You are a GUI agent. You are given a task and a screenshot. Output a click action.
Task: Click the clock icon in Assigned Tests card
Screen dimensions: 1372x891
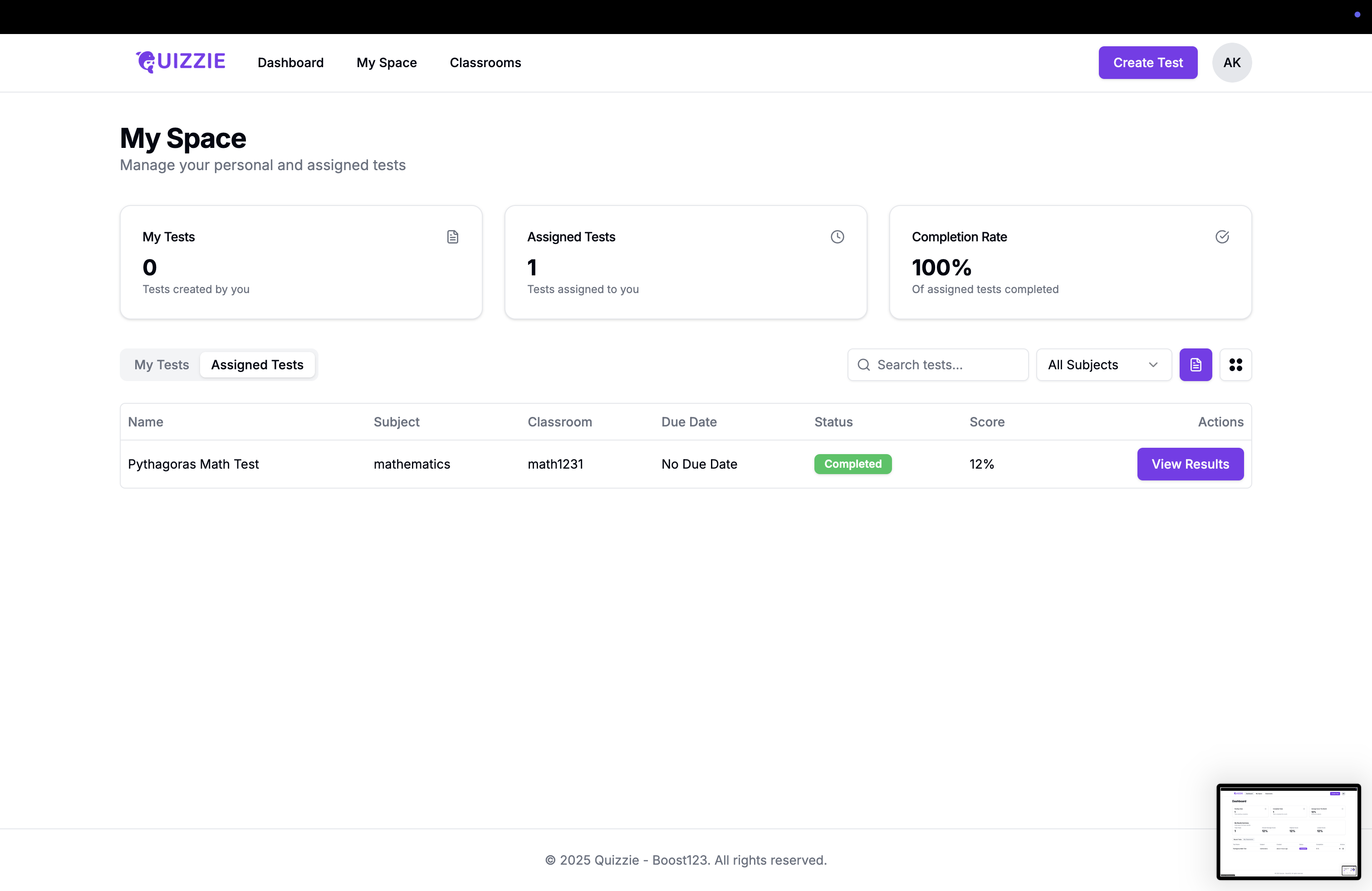pos(837,237)
